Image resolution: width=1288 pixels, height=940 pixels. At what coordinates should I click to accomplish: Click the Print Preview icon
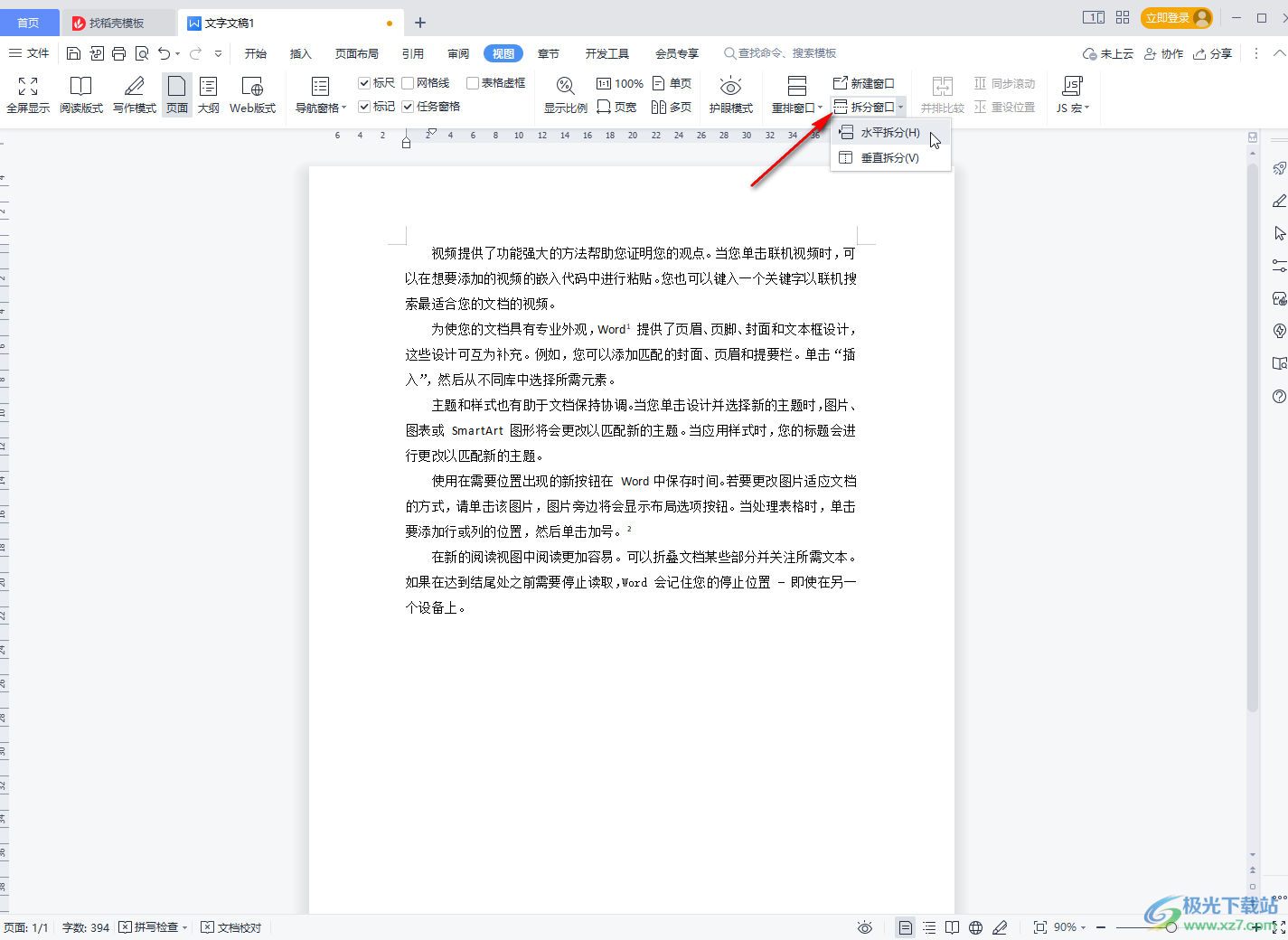(x=142, y=53)
